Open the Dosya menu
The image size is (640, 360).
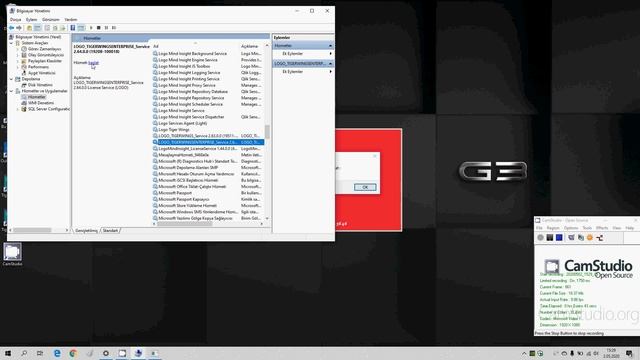pyautogui.click(x=16, y=20)
